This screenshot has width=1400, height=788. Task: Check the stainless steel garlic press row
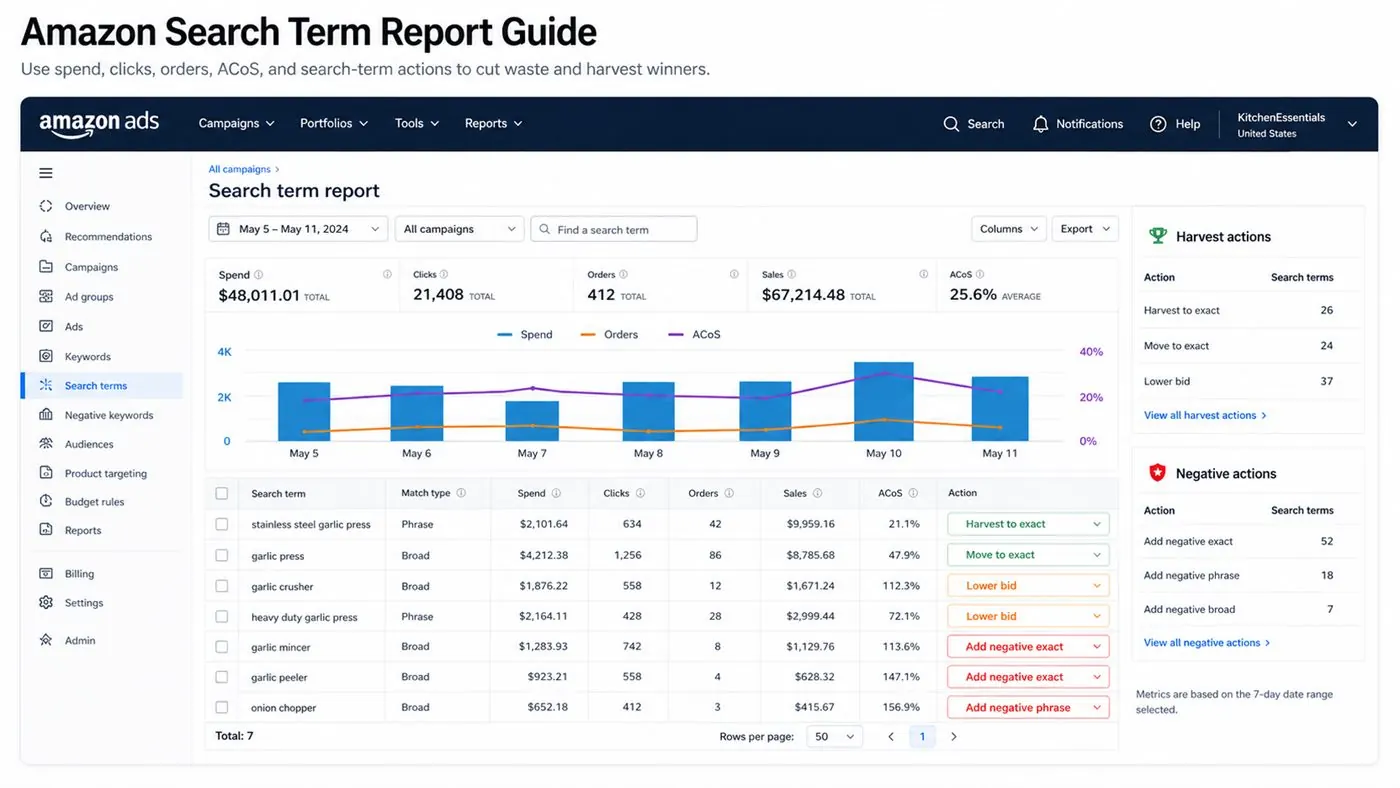tap(222, 524)
